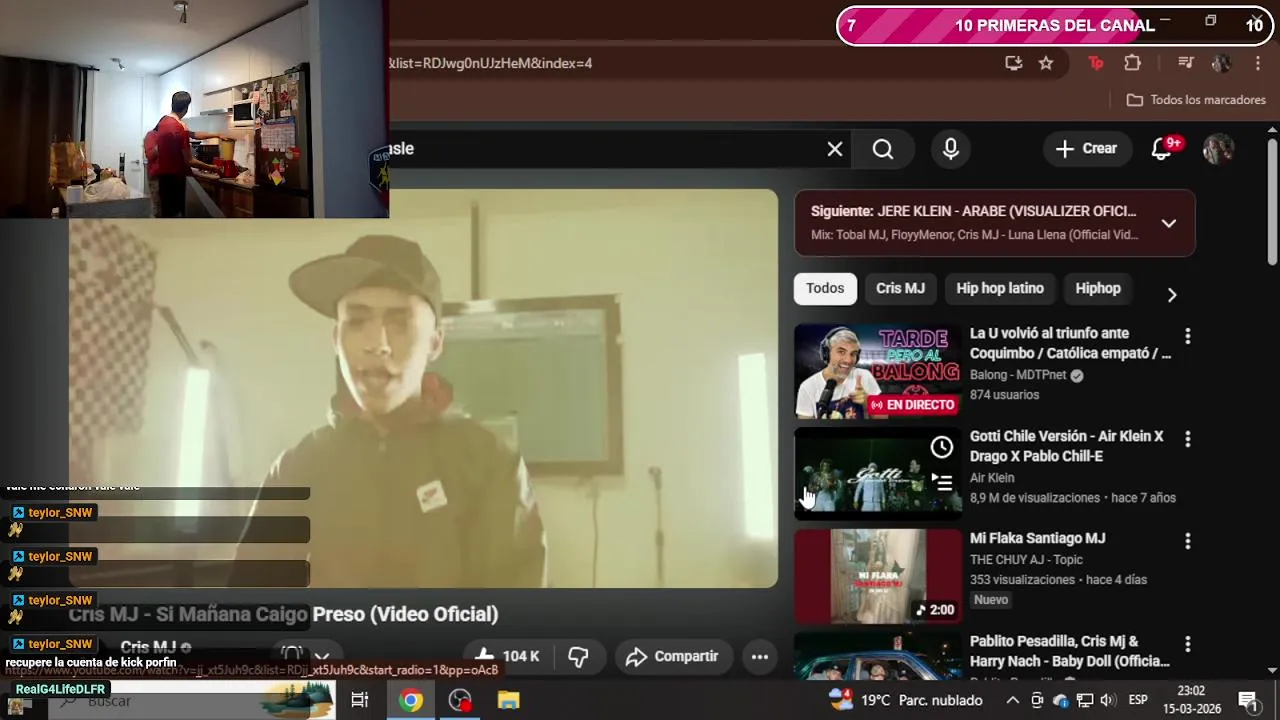Open Pablito Pesadilla Baby Doll video title
Screen dimensions: 1280x720
(x=1070, y=651)
